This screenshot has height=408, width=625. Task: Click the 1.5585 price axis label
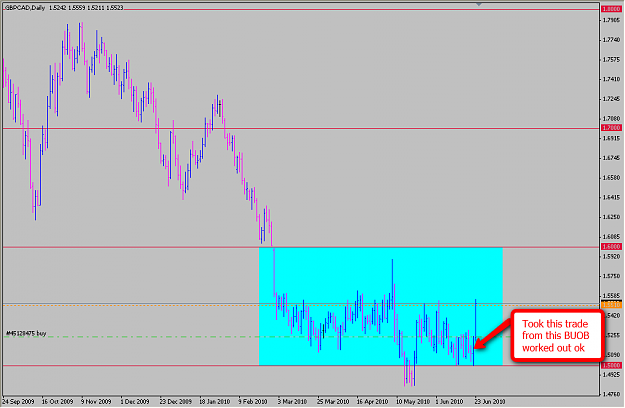(612, 296)
